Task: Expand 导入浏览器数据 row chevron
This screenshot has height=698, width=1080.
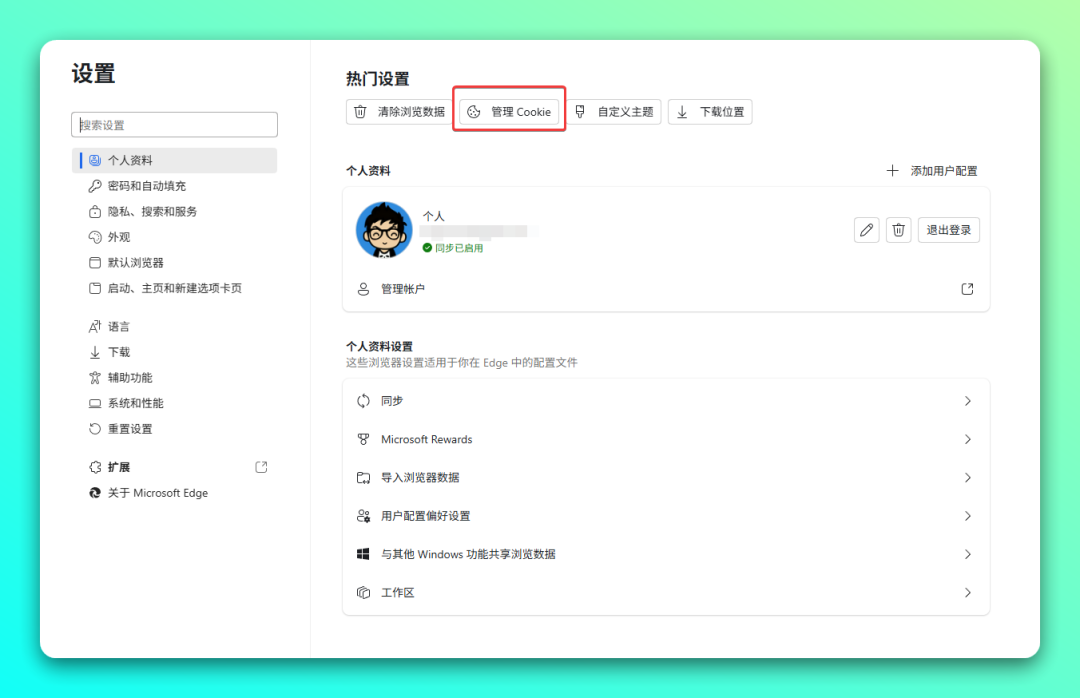Action: point(968,478)
